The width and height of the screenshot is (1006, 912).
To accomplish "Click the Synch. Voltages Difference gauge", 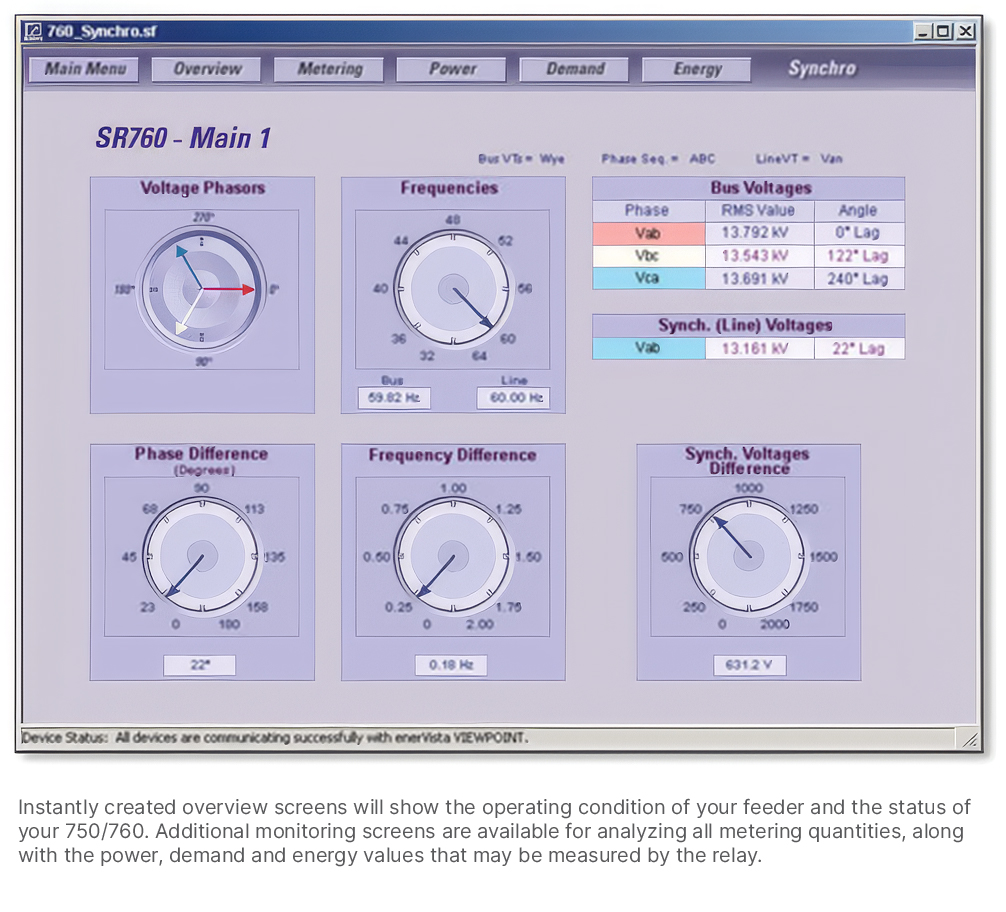I will [748, 556].
